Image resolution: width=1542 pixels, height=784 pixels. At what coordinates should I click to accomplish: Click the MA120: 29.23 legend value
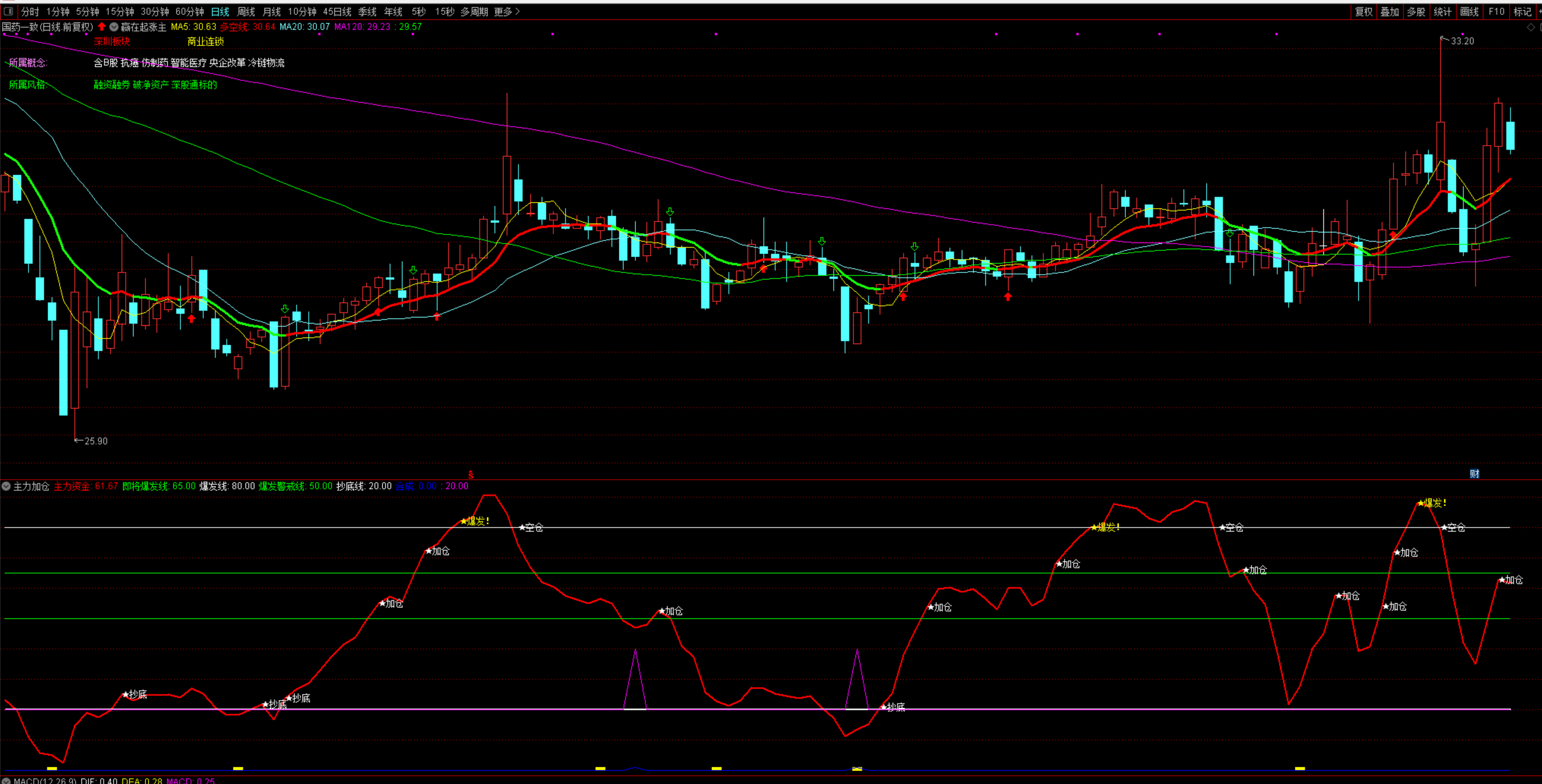(362, 27)
